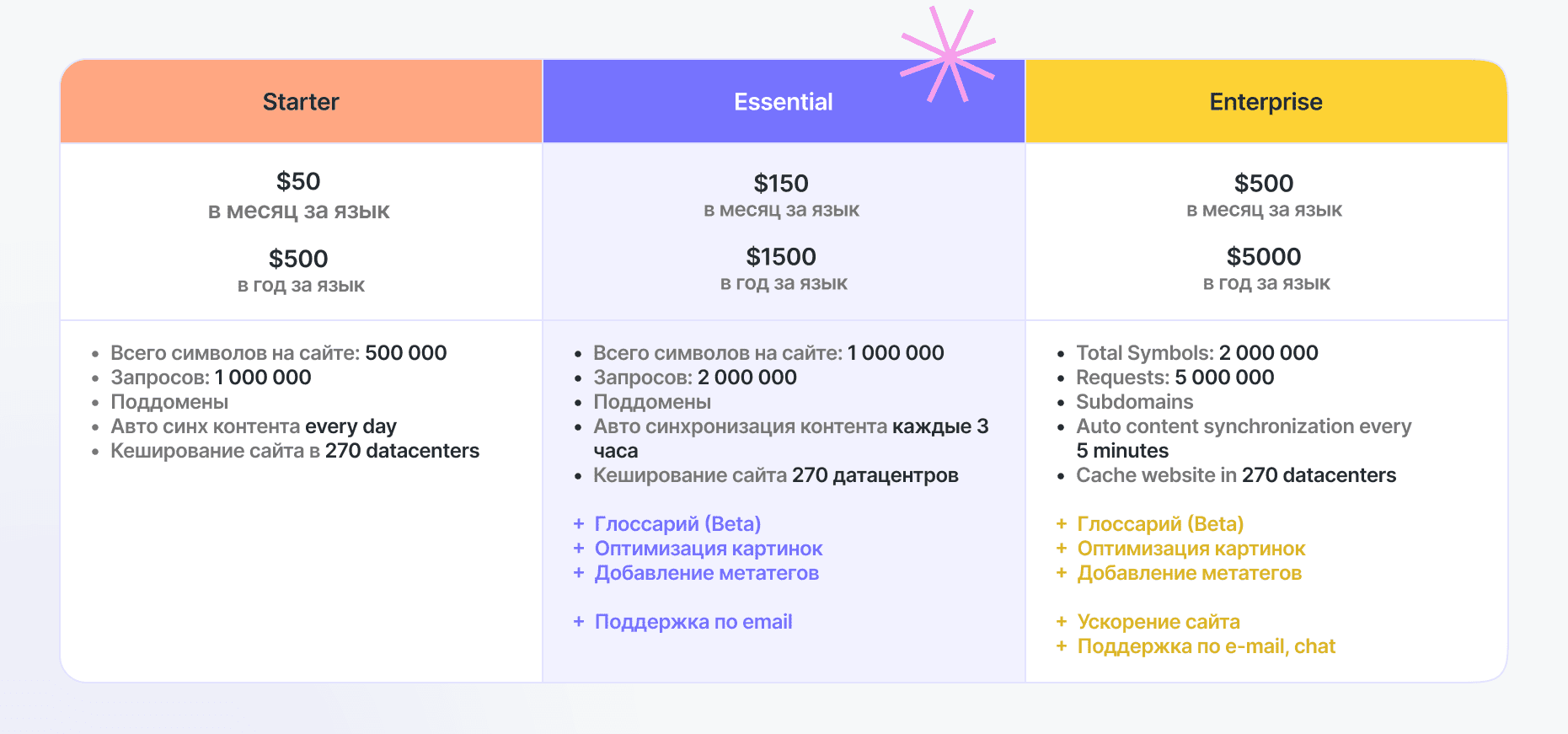Screen dimensions: 1568x734
Task: Select the Essential plan header
Action: point(784,101)
